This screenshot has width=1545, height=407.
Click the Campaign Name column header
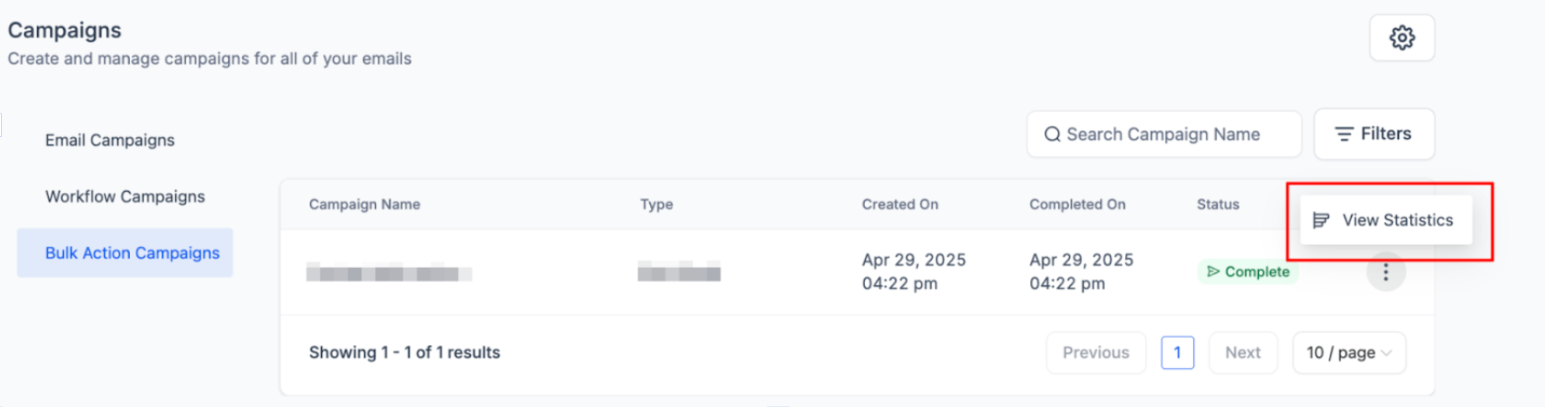(364, 204)
